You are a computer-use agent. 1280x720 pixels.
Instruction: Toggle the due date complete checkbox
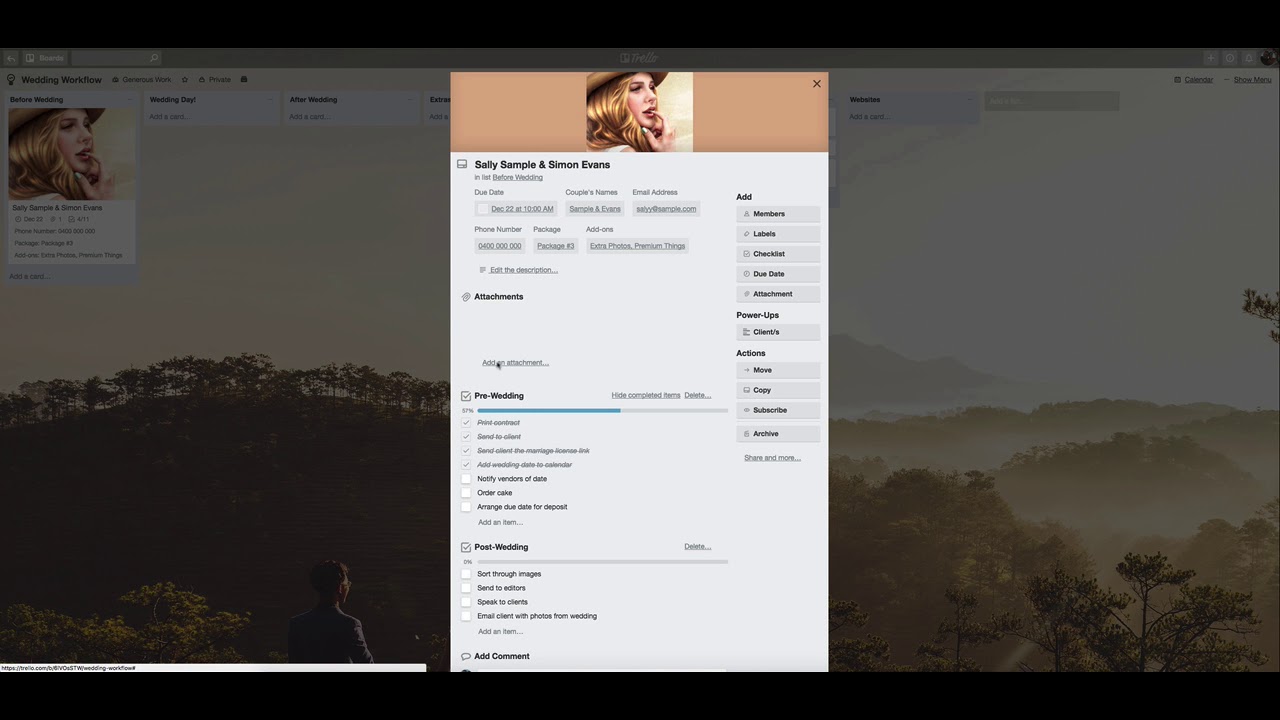[483, 209]
